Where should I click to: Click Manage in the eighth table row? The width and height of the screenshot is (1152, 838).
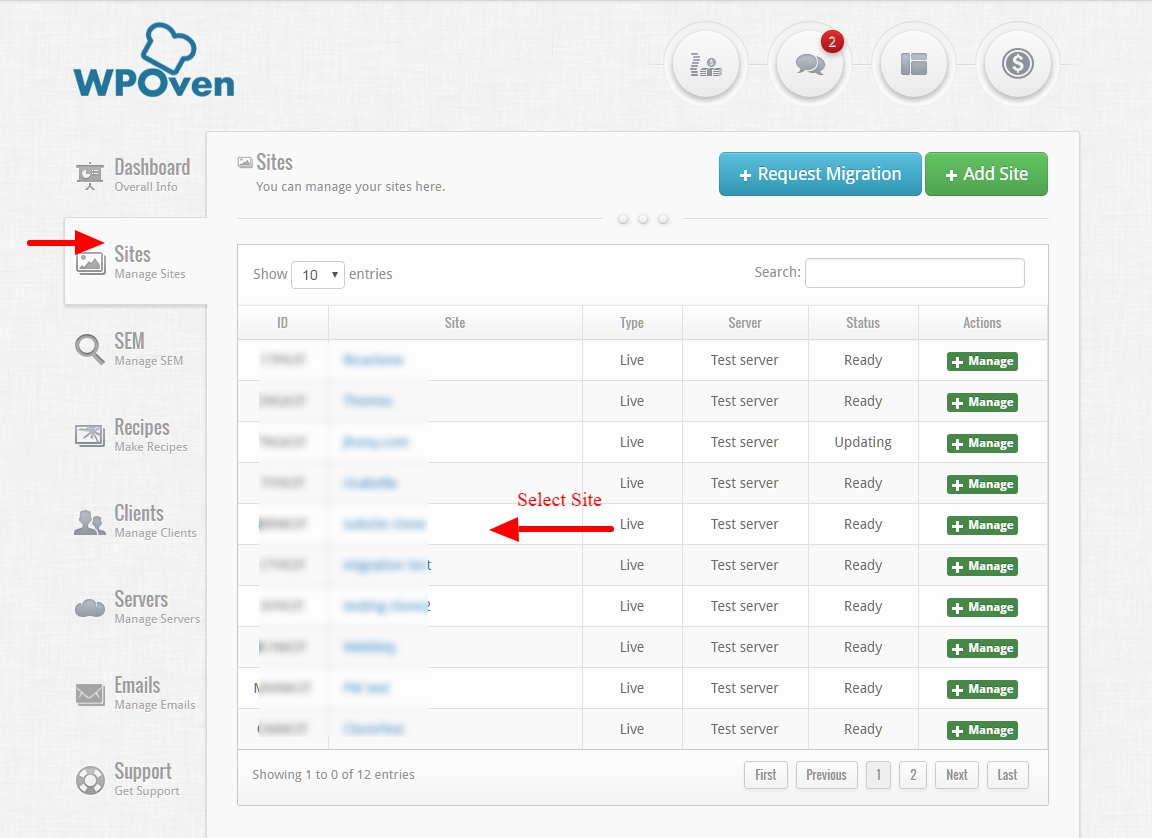coord(982,649)
